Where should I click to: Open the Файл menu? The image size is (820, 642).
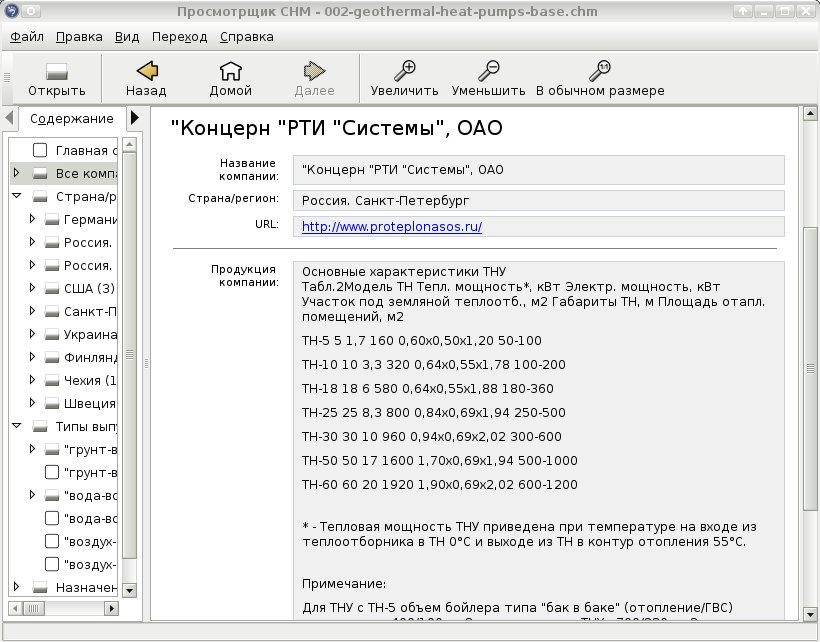tap(27, 37)
